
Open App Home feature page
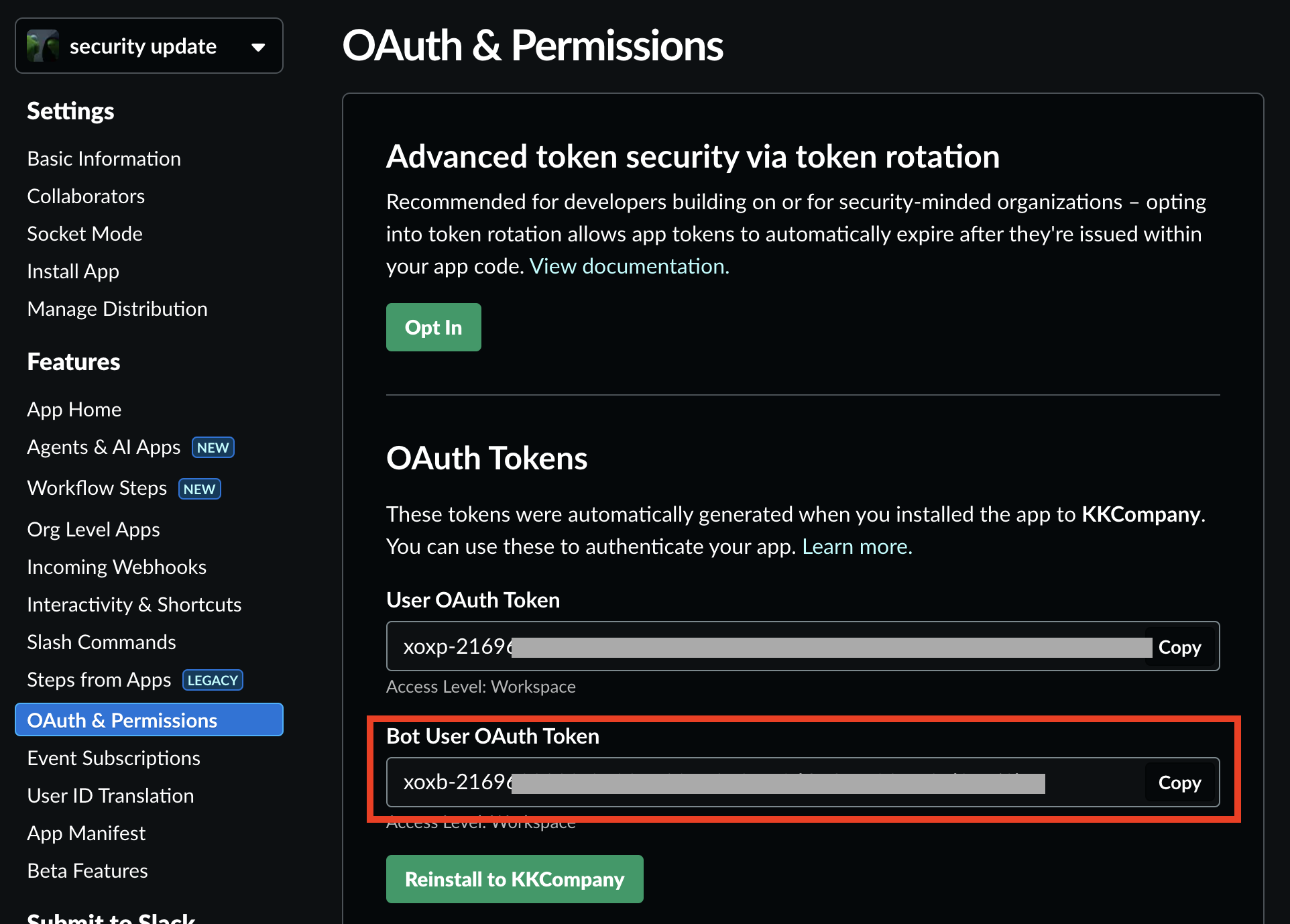(74, 409)
